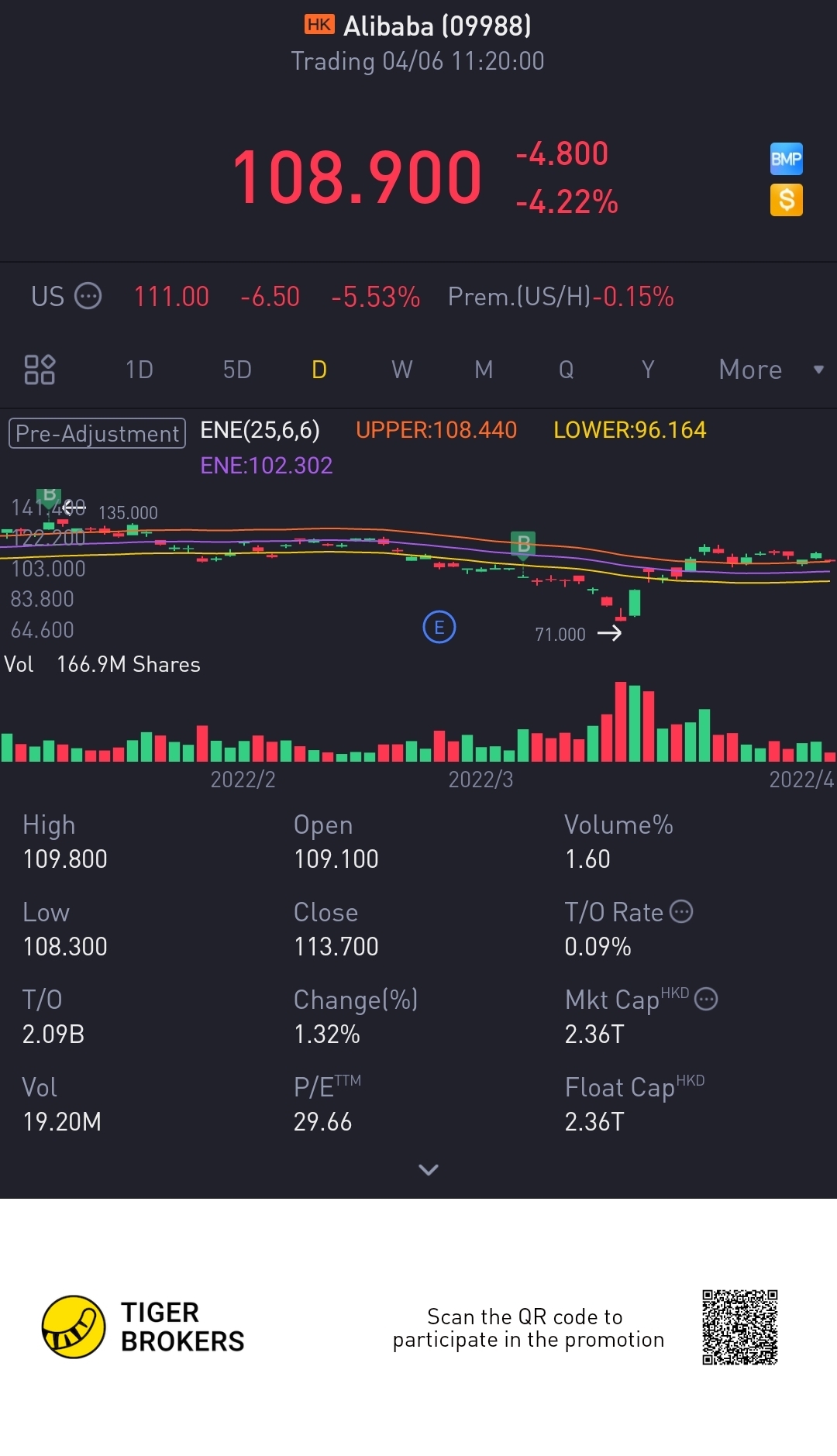This screenshot has width=837, height=1456.
Task: Tap the Open 109.100 value
Action: pyautogui.click(x=336, y=859)
